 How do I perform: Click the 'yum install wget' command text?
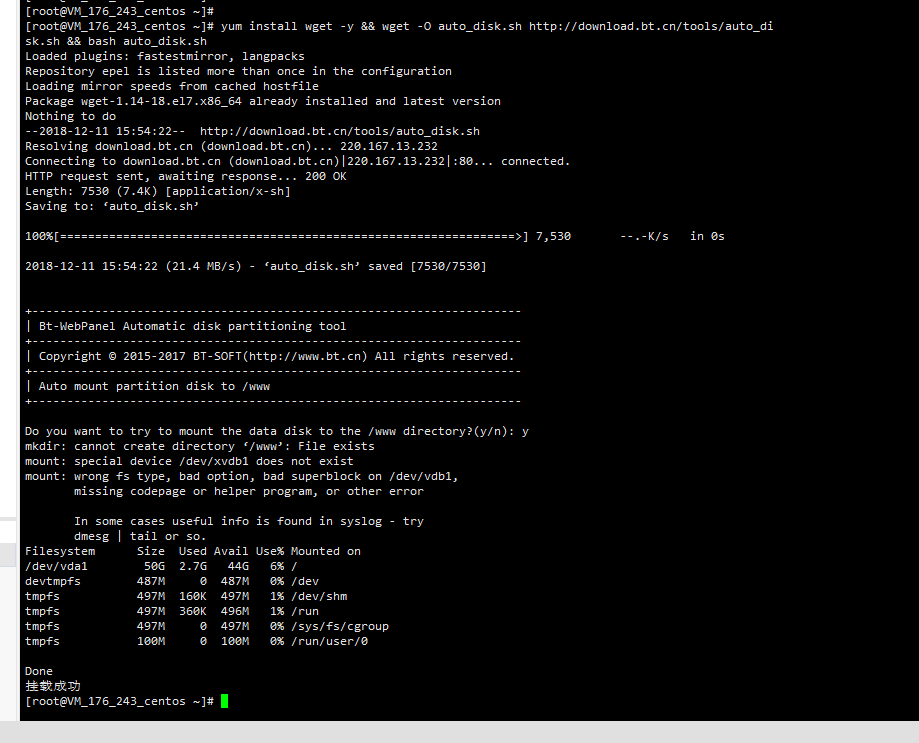(277, 26)
